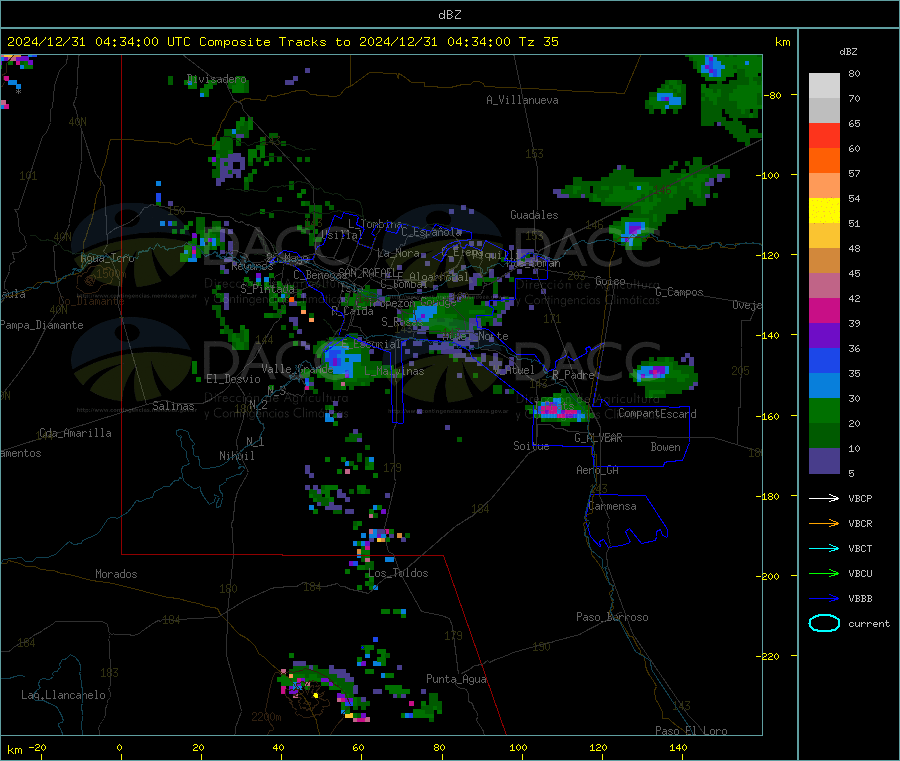Click the dBZ title at top
The height and width of the screenshot is (761, 900).
pyautogui.click(x=449, y=15)
